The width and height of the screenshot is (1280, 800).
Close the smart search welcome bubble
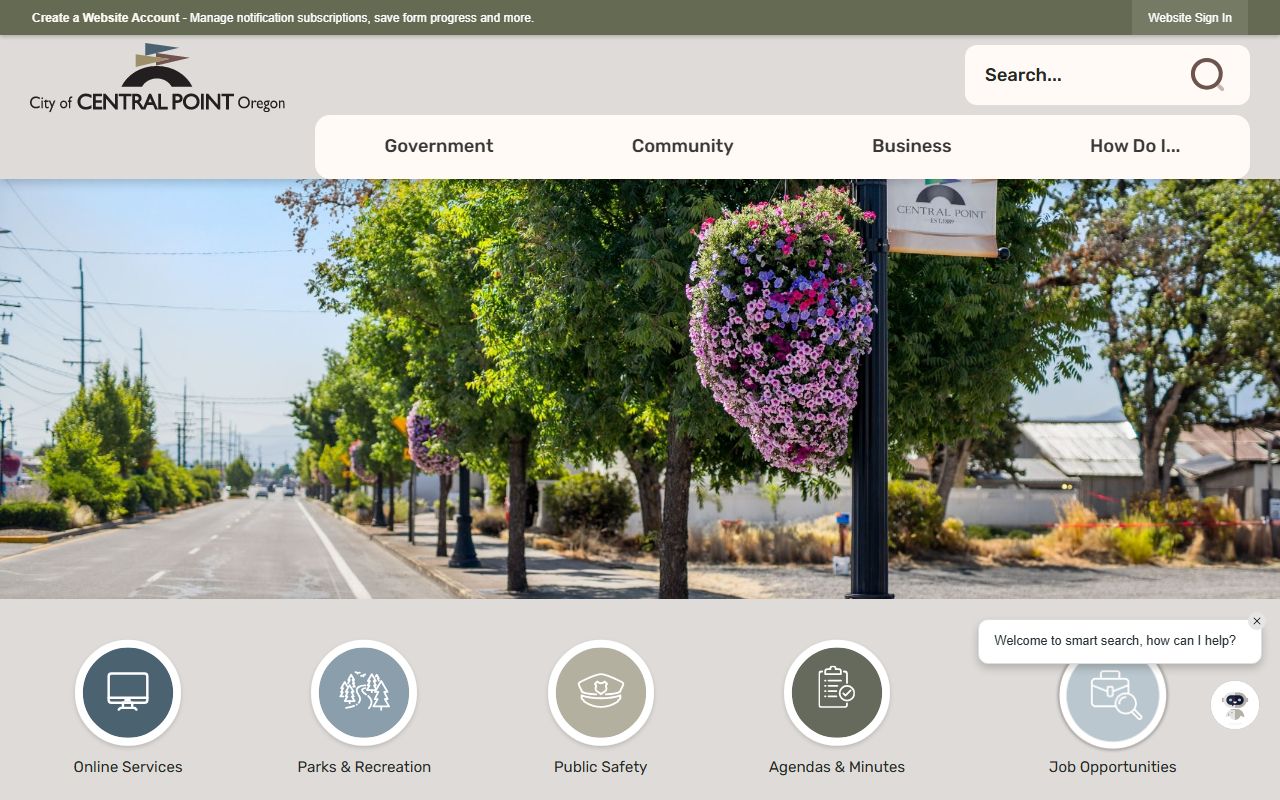pyautogui.click(x=1257, y=621)
